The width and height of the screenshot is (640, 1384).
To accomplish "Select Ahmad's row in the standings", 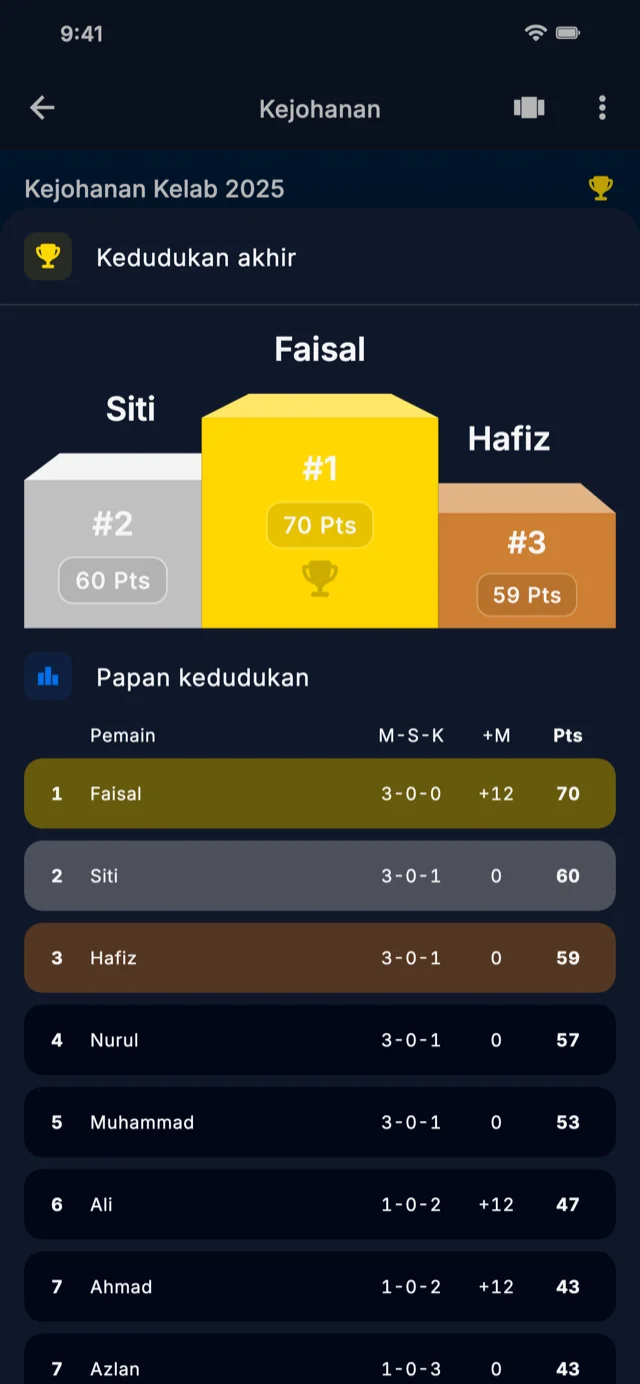I will 320,1287.
